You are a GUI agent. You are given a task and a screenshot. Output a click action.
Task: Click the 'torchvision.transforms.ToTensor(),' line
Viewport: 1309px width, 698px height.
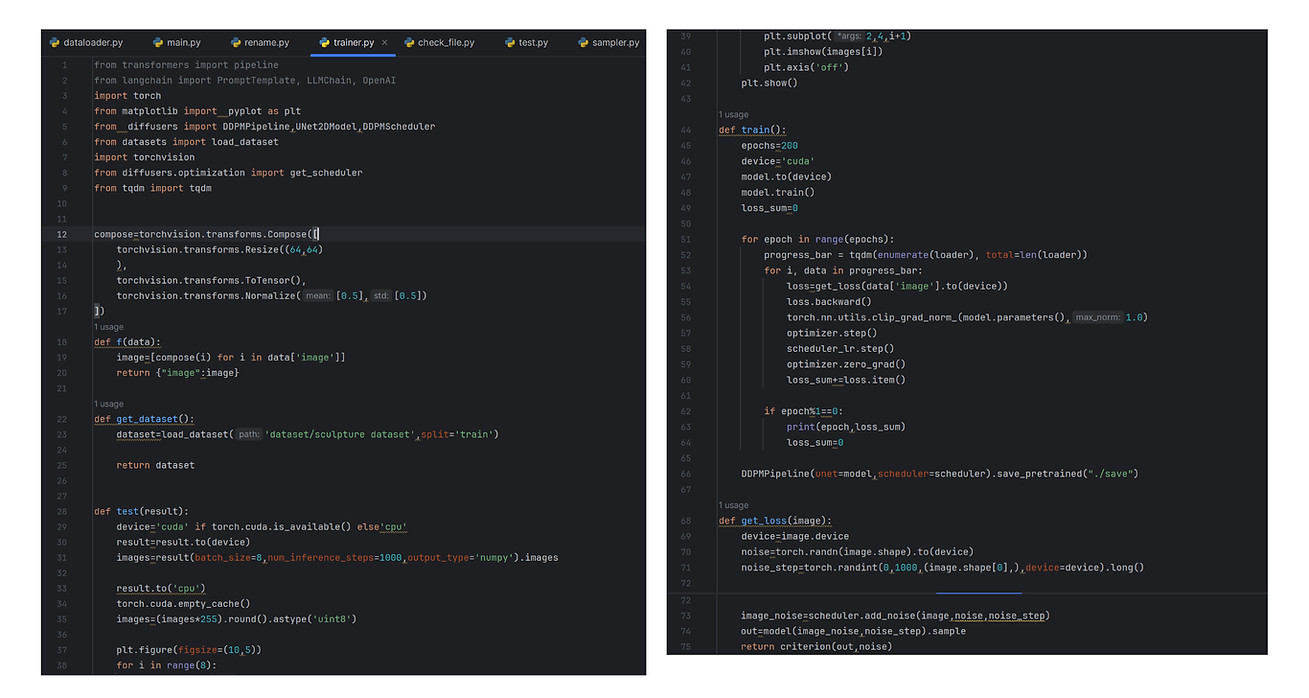pos(211,281)
